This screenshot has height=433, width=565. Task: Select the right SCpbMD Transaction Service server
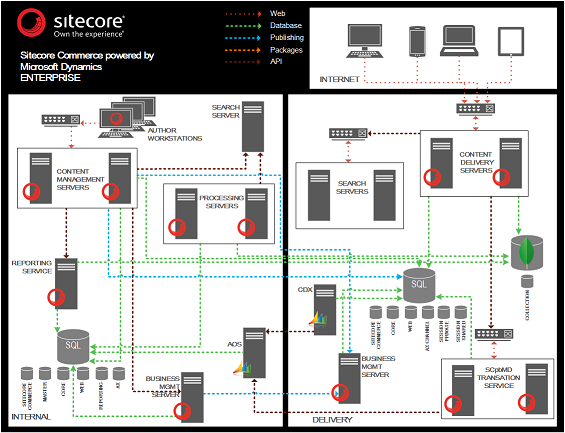[537, 390]
